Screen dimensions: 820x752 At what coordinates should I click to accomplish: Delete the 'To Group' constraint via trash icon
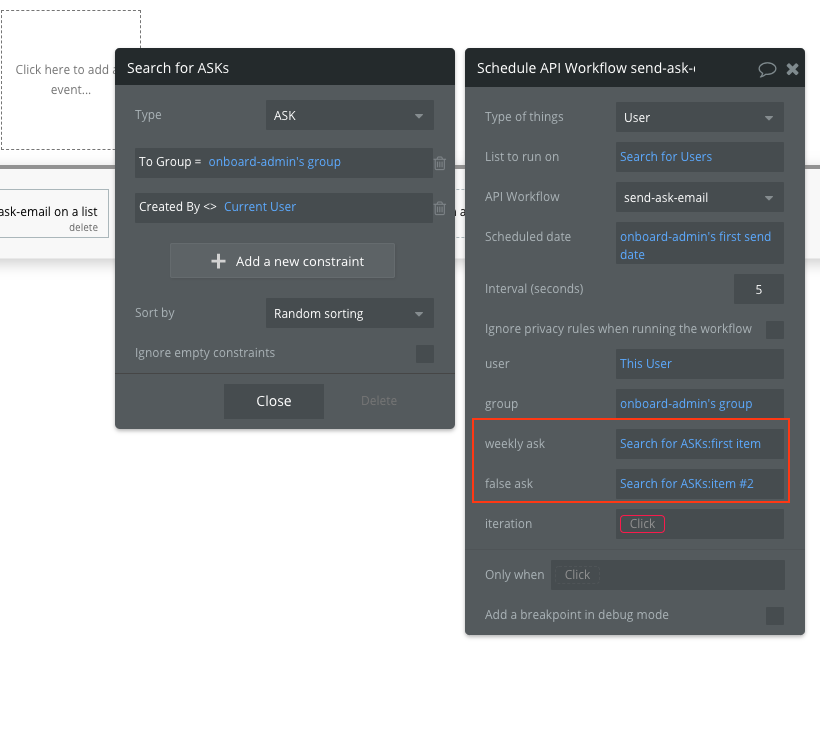click(440, 164)
